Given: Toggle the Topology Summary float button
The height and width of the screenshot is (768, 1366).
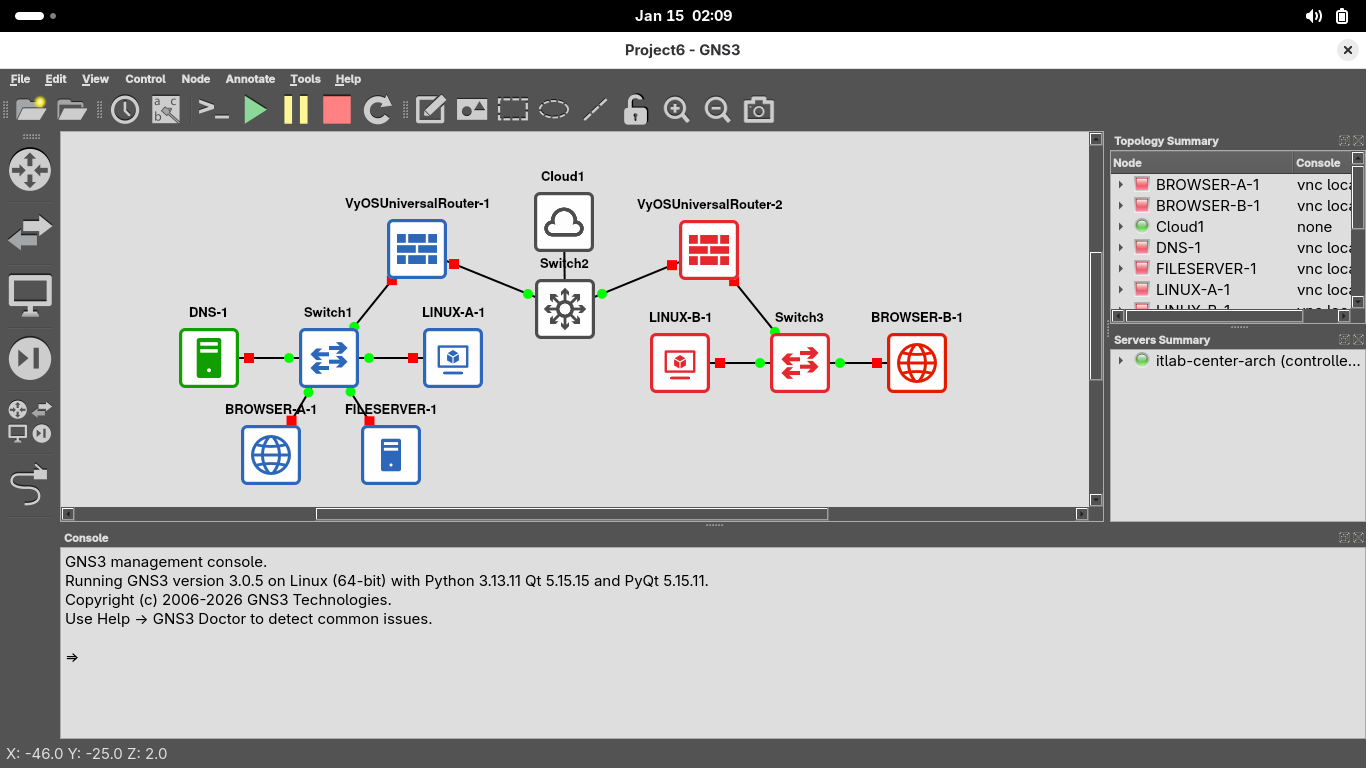Looking at the screenshot, I should pos(1344,141).
